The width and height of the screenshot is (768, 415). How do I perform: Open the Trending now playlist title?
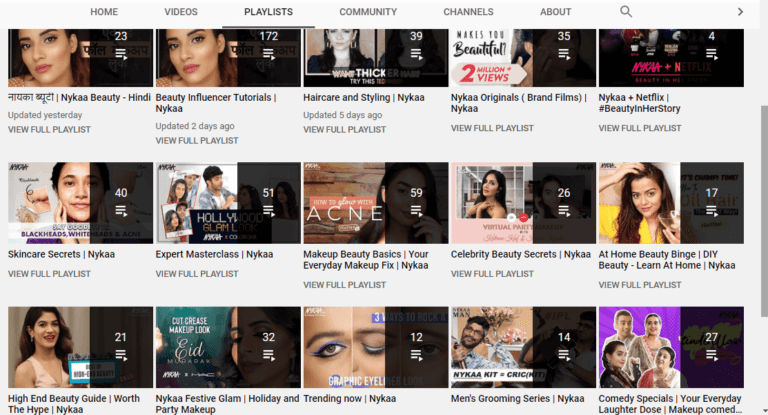point(349,398)
